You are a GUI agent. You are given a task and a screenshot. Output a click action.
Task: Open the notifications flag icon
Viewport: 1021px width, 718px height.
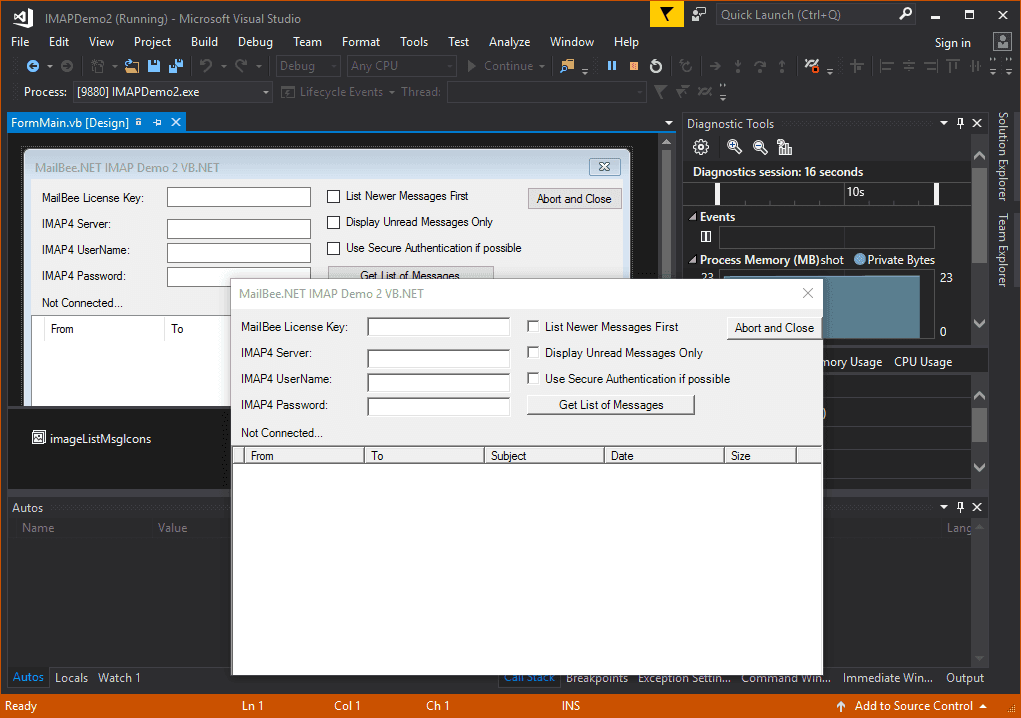(x=667, y=14)
